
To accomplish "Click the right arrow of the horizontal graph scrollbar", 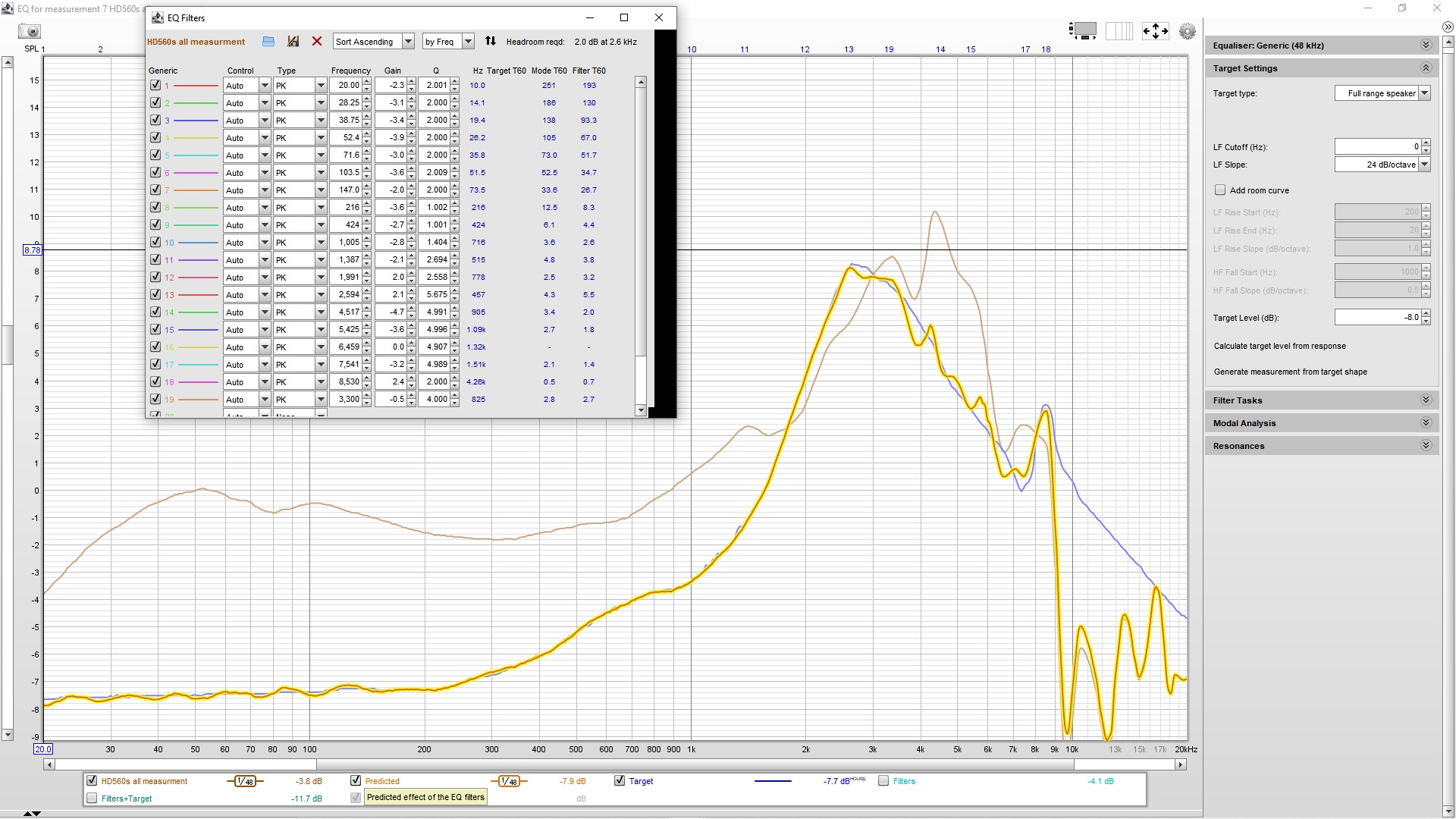I will pyautogui.click(x=1181, y=764).
